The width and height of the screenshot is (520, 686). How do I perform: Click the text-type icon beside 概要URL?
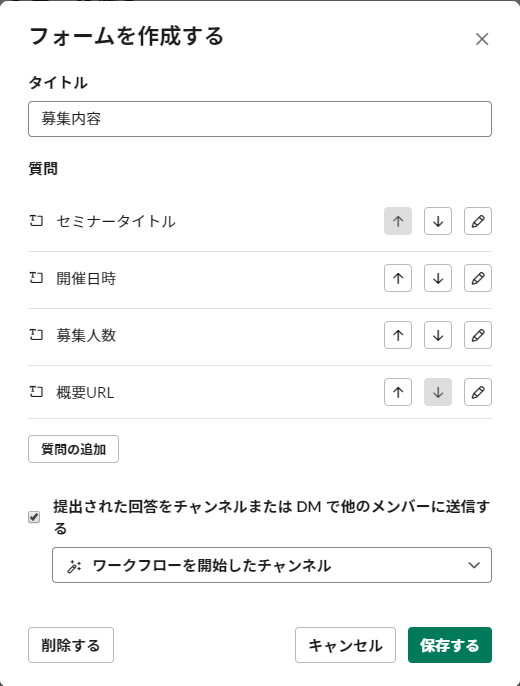coord(36,392)
